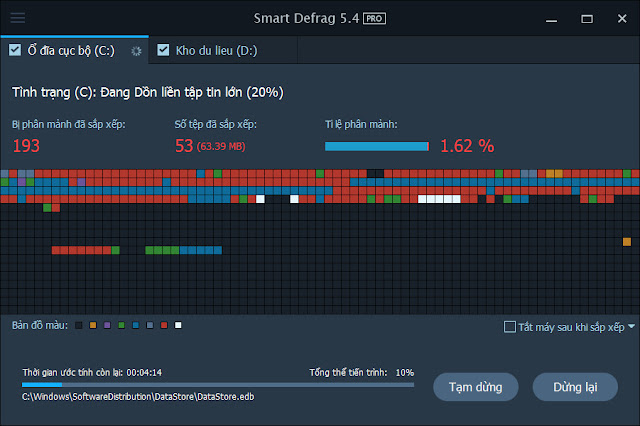
Task: Click the overall progress value 10%
Action: [x=404, y=373]
